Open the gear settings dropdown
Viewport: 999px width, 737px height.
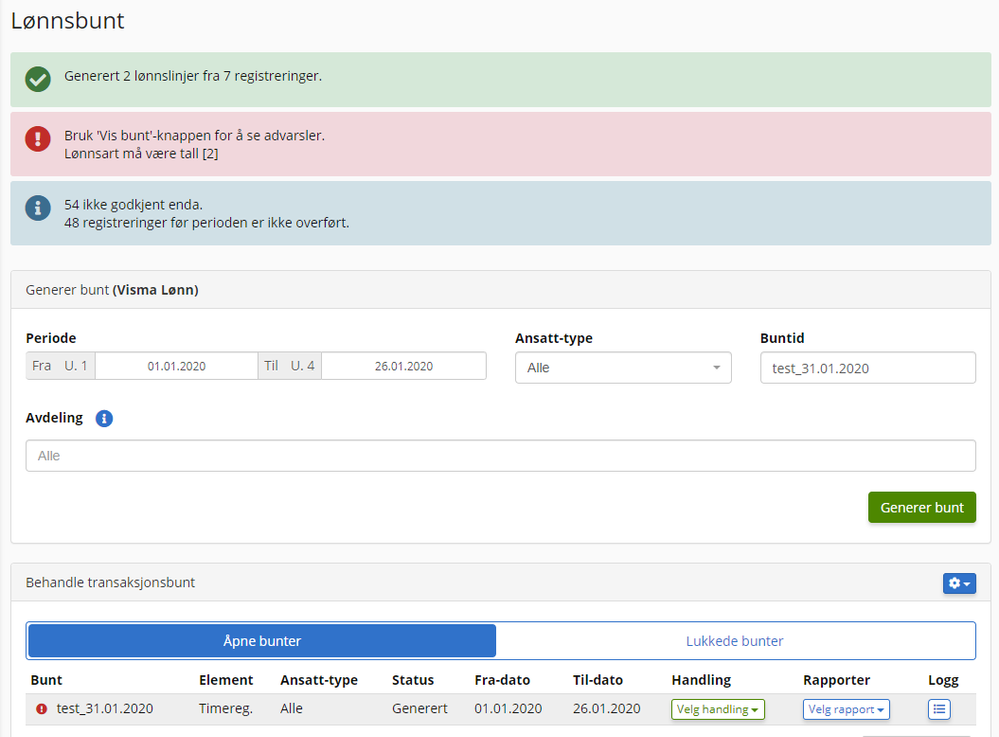[959, 583]
